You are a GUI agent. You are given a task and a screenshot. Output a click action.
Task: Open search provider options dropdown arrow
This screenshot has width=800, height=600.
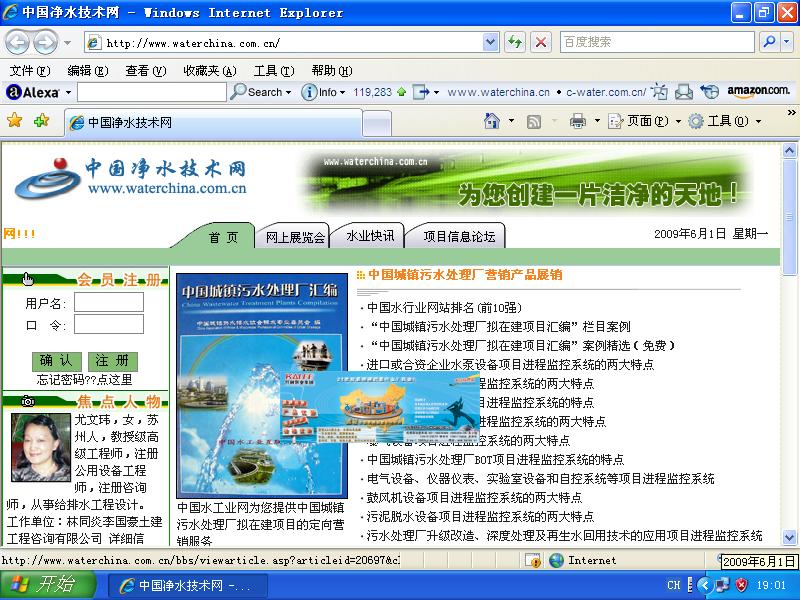pyautogui.click(x=787, y=42)
